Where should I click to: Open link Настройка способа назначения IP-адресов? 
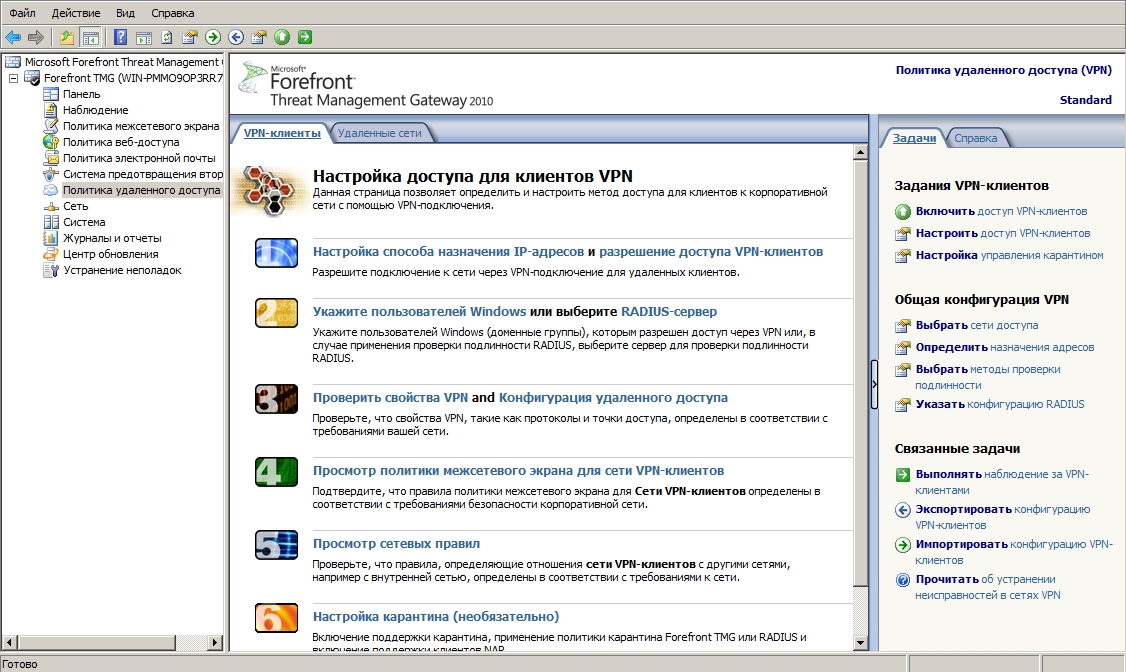[x=448, y=251]
